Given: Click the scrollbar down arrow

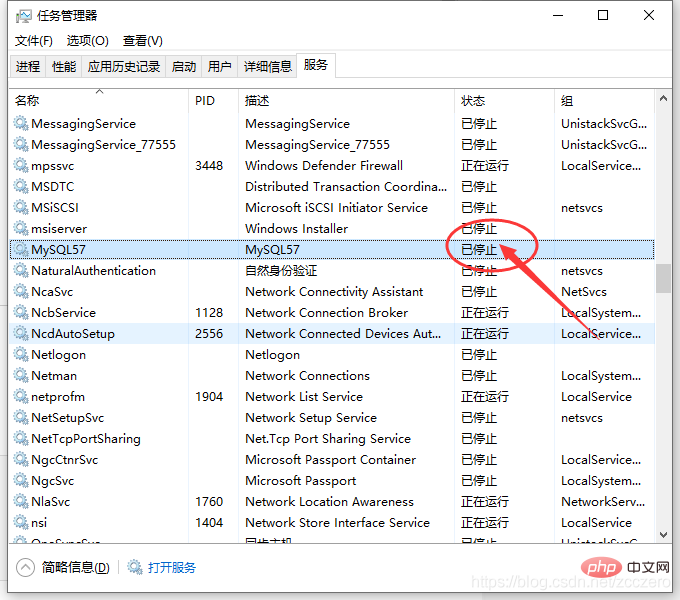Looking at the screenshot, I should coord(663,535).
